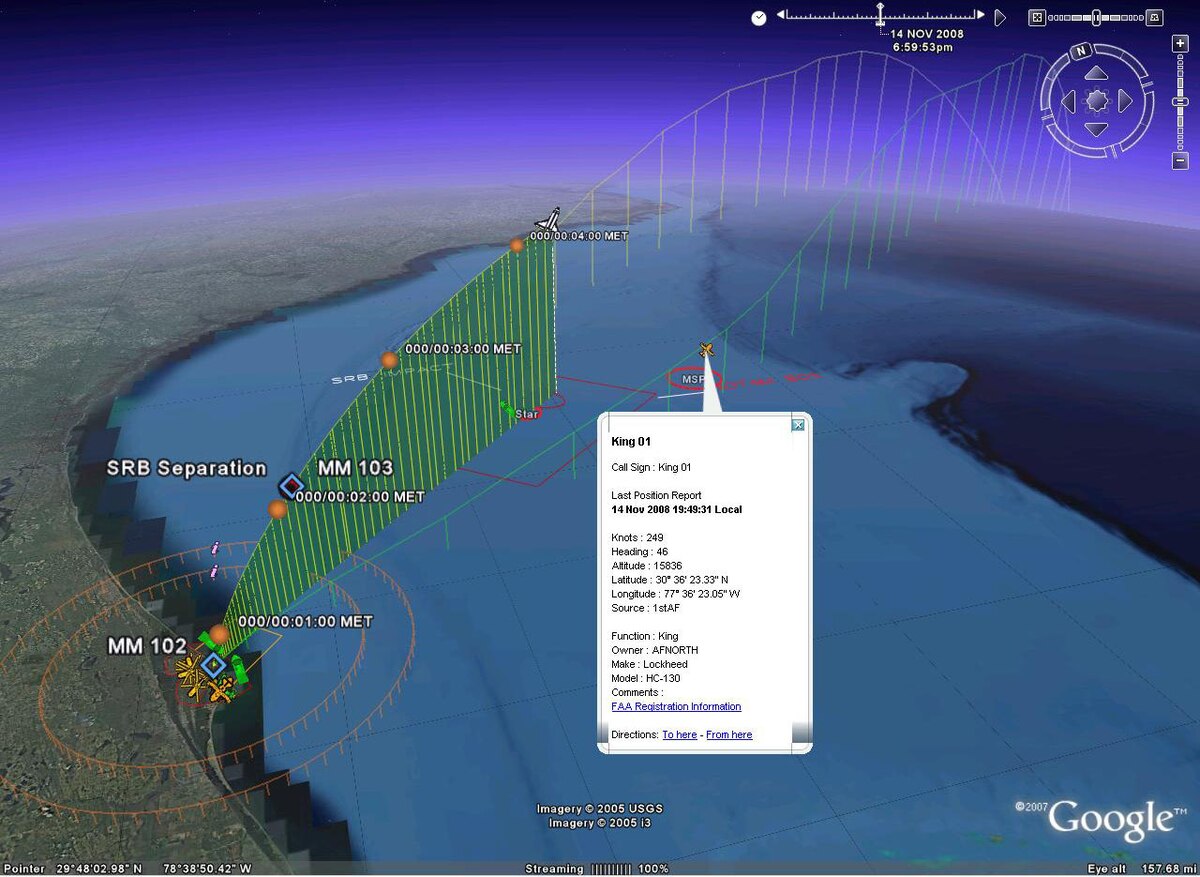The height and width of the screenshot is (877, 1200).
Task: Click the zoom out minus button
Action: point(1180,161)
